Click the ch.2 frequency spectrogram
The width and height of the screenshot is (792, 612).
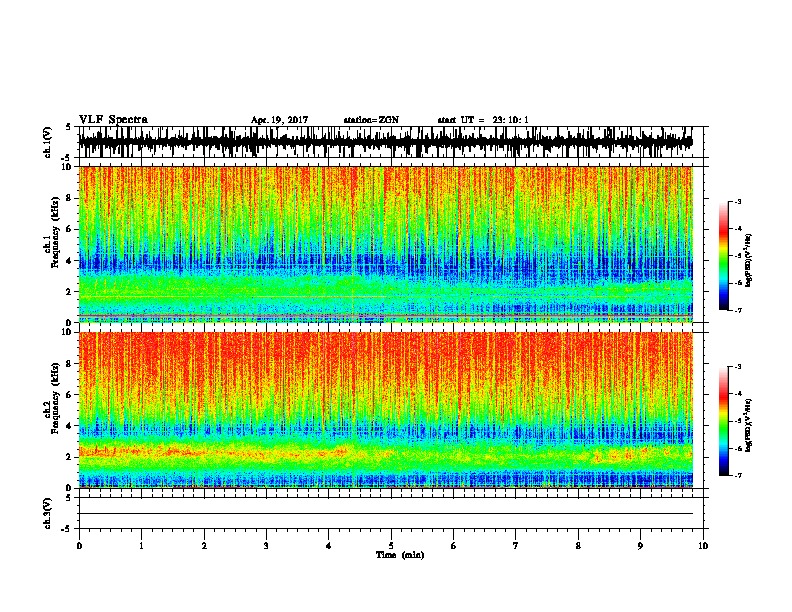(x=386, y=410)
